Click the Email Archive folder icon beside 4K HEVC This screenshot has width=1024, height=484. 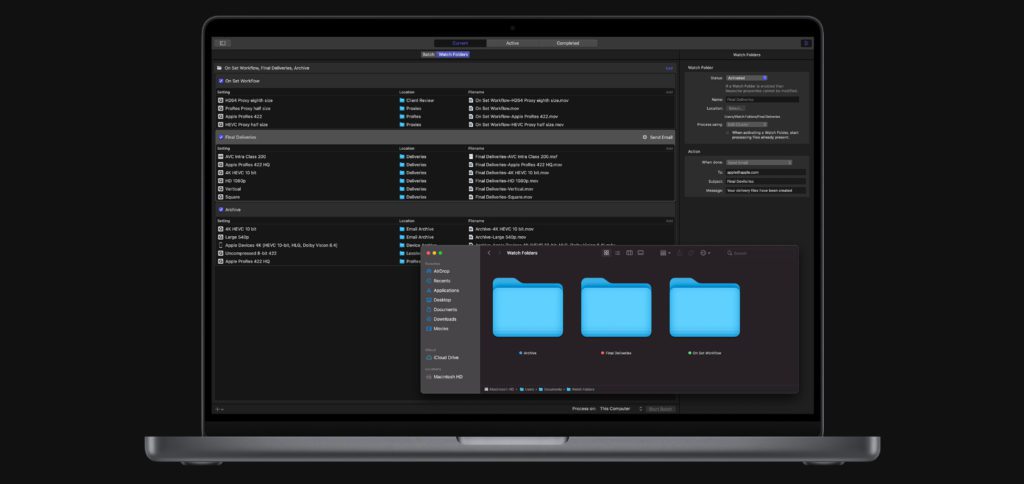point(402,229)
